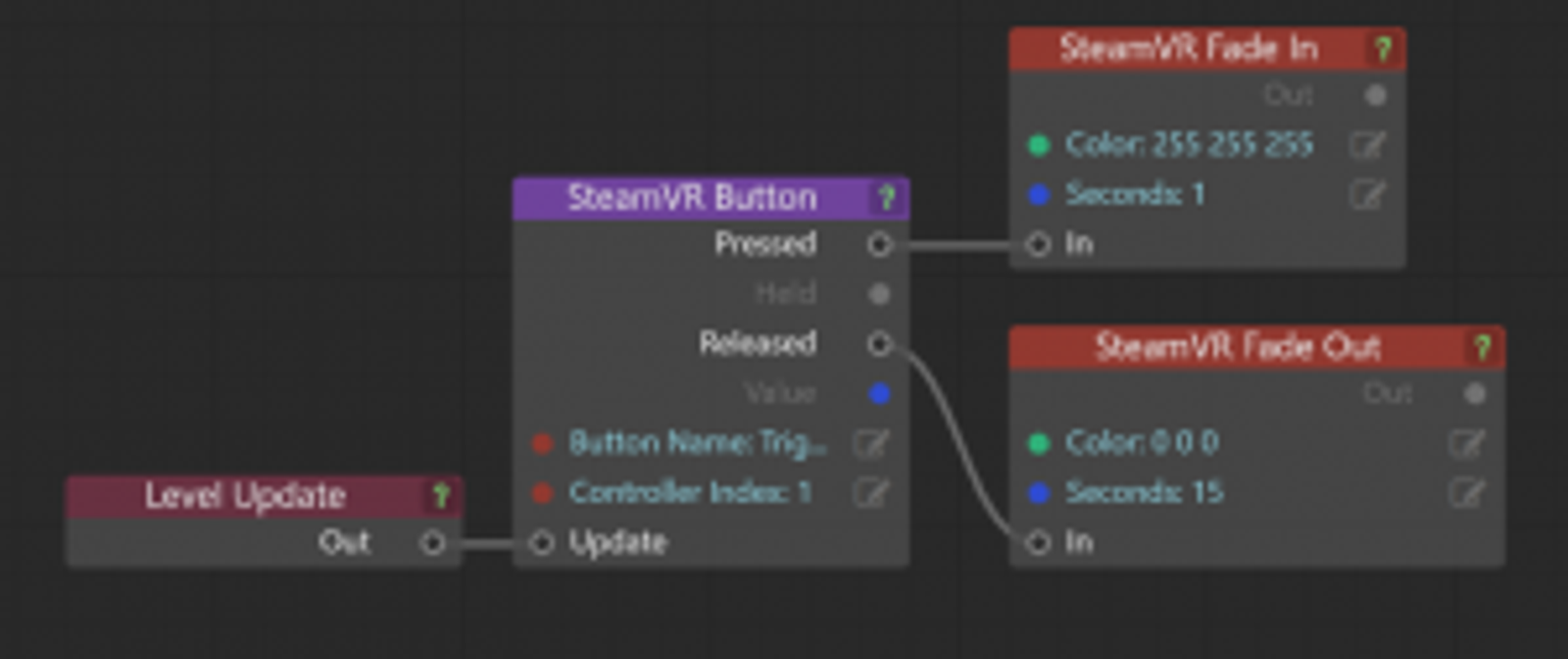Image resolution: width=1568 pixels, height=659 pixels.
Task: Select SteamVR Fade In node title
Action: point(1188,49)
